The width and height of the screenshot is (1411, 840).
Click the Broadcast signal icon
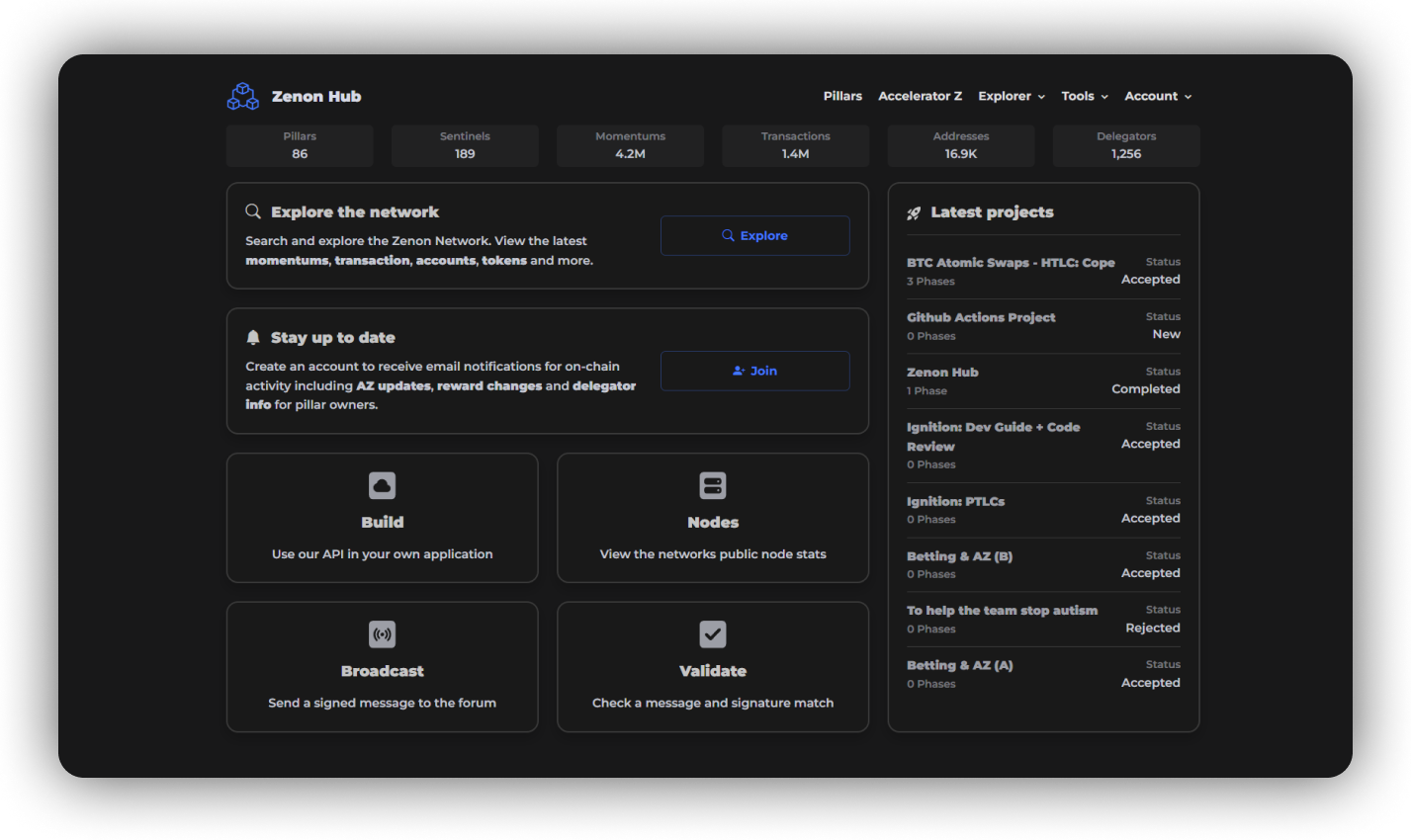382,633
